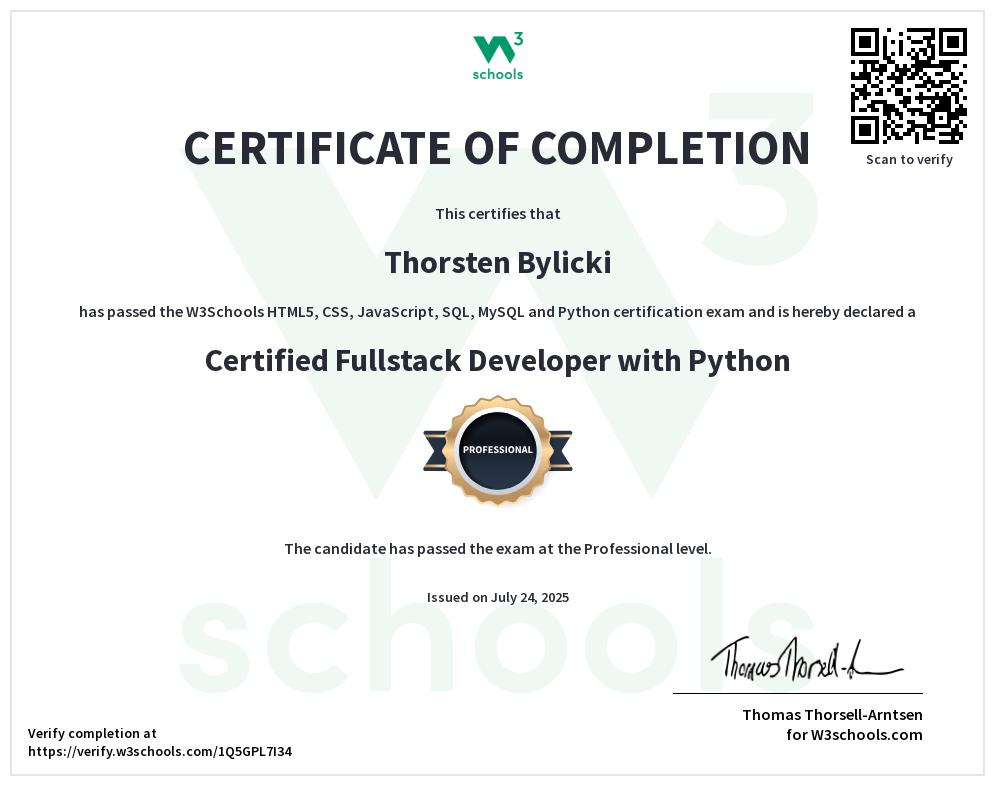Click the "for W3schools.com" text
Image resolution: width=995 pixels, height=786 pixels.
(x=854, y=735)
